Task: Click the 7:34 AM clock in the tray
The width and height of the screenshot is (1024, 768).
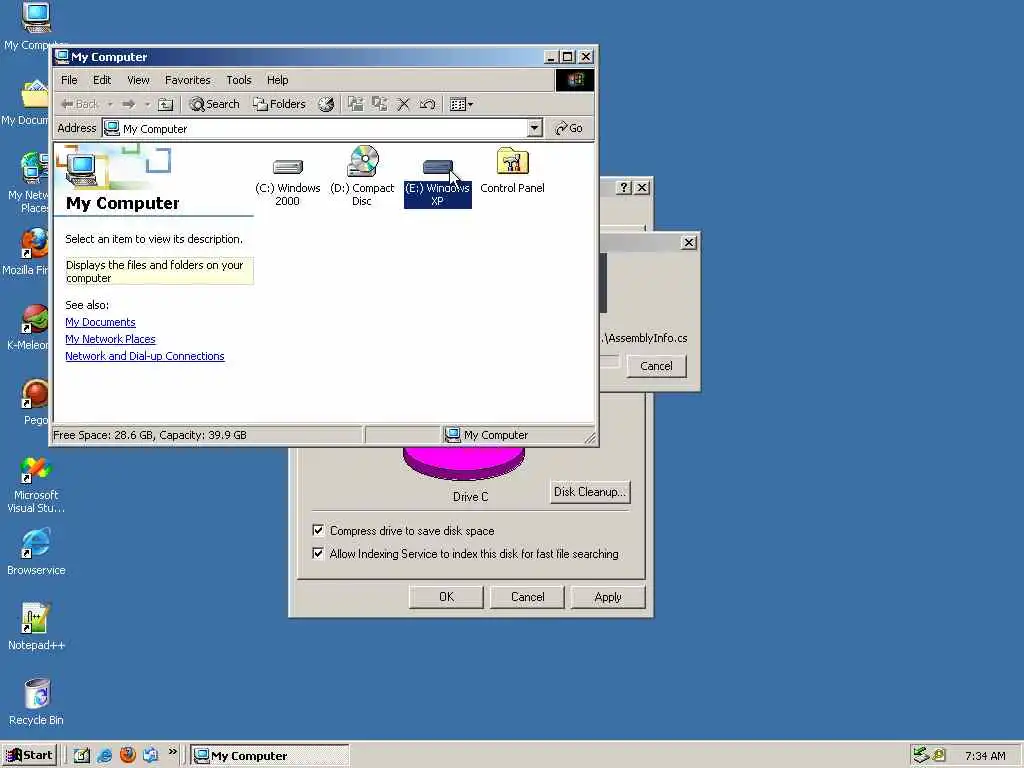Action: (x=985, y=756)
